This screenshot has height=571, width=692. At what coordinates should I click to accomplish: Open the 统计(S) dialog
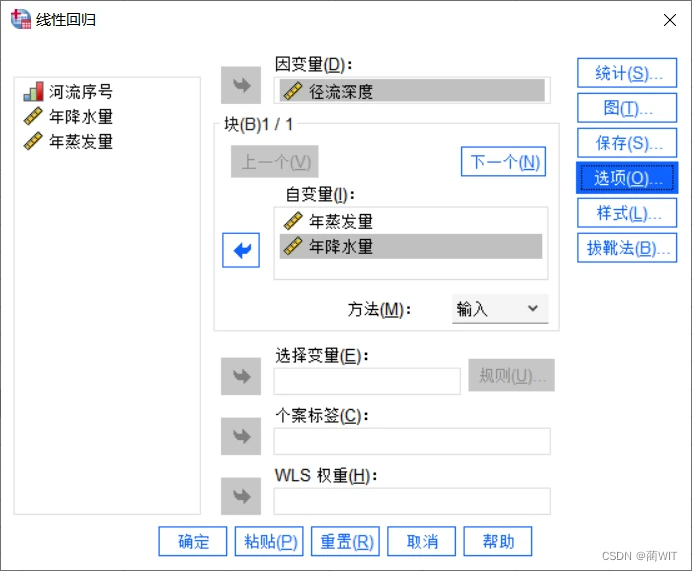[627, 73]
